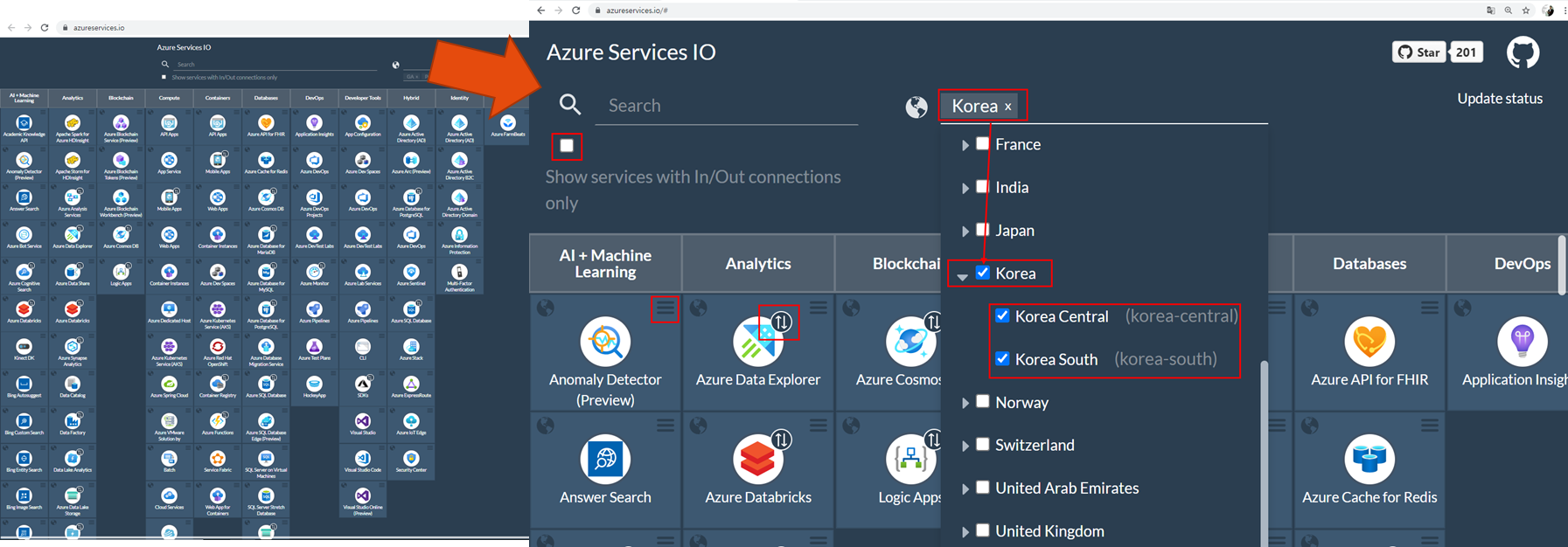Click the region globe icon beside Korea tag
Screen dimensions: 1568x547
pyautogui.click(x=916, y=107)
